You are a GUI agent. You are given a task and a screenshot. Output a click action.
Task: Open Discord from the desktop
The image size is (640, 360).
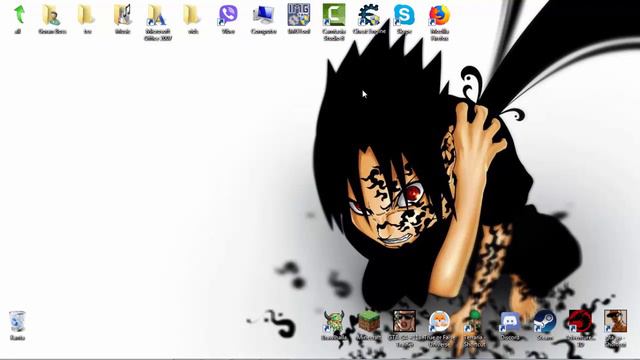pyautogui.click(x=509, y=322)
